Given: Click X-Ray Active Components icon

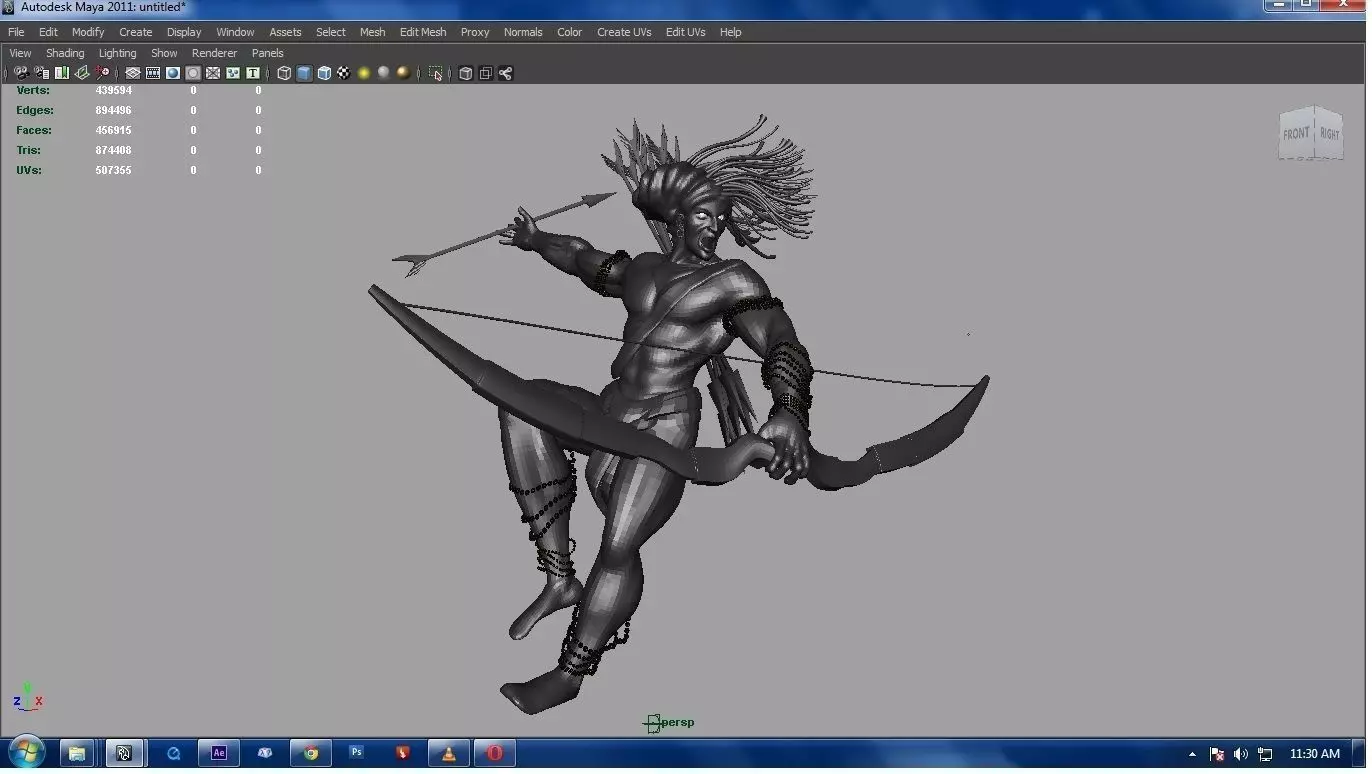Looking at the screenshot, I should click(485, 73).
